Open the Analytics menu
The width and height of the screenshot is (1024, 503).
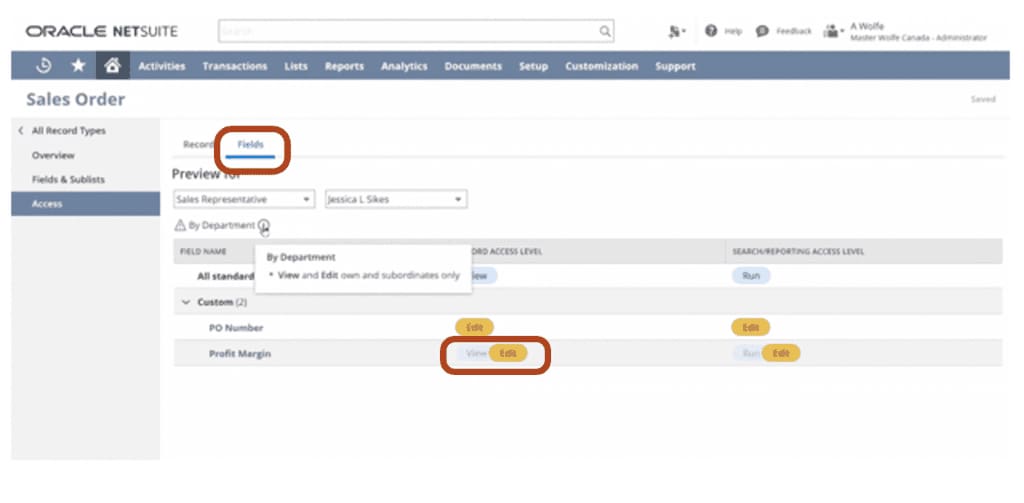click(404, 66)
